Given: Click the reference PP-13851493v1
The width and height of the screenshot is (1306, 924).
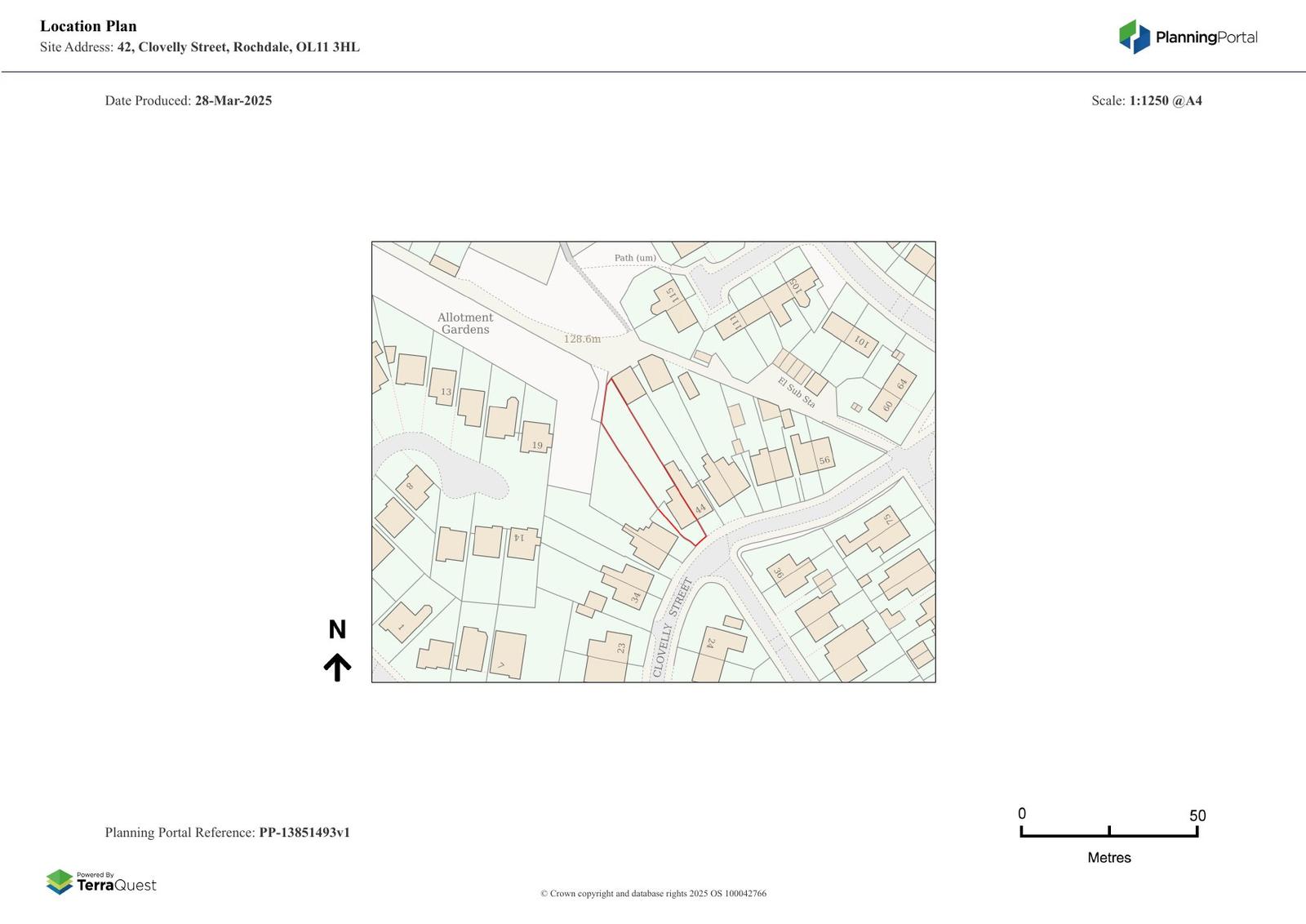Looking at the screenshot, I should [304, 833].
